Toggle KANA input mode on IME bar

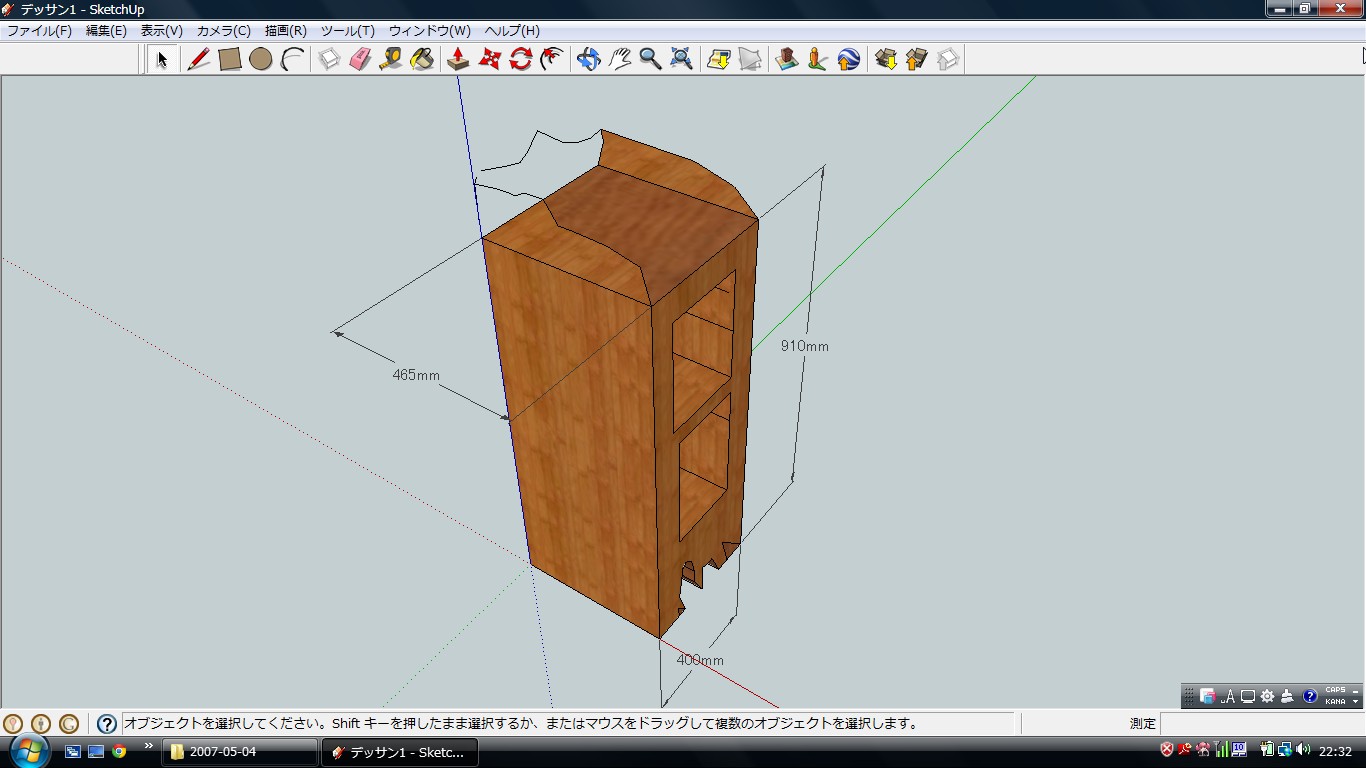(1335, 701)
